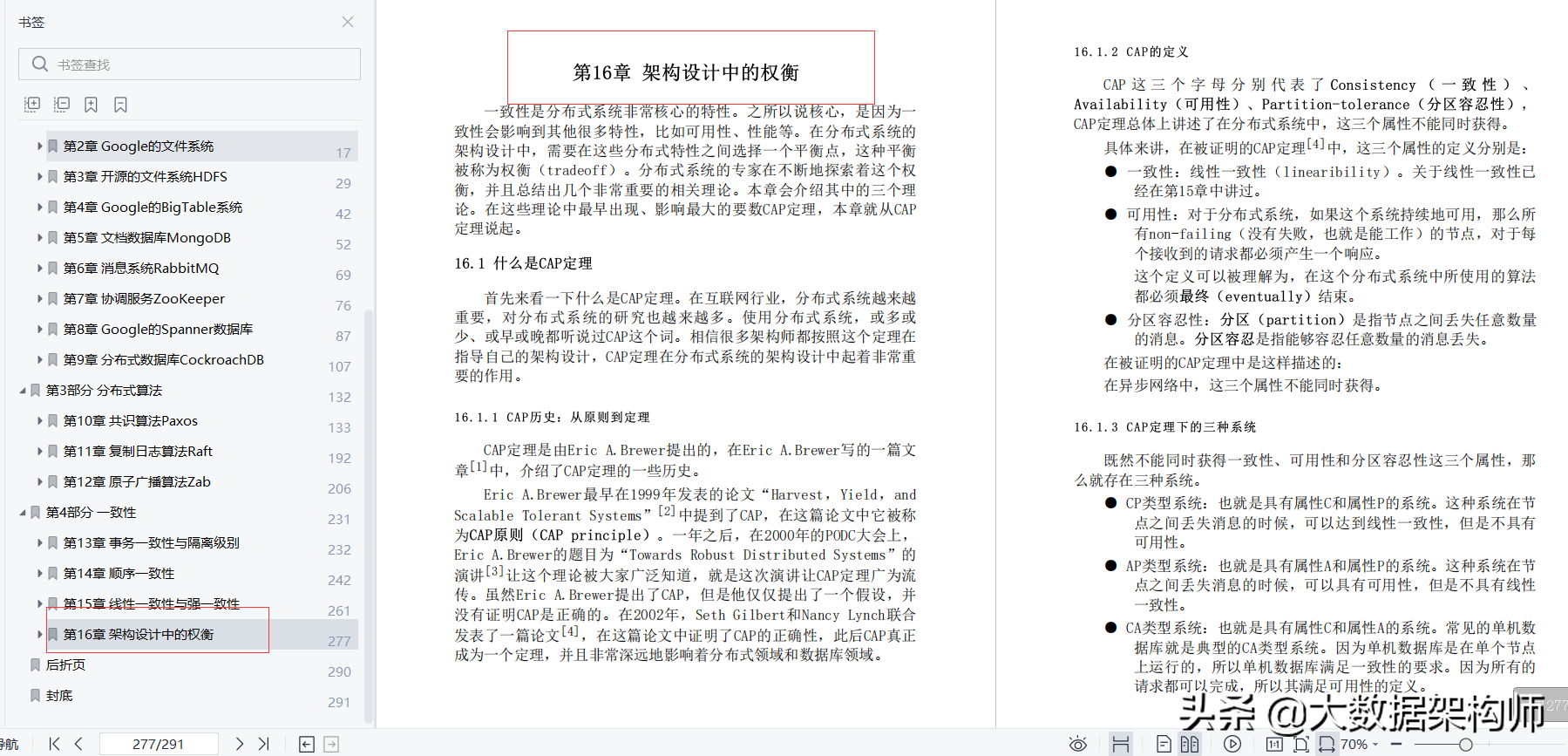Screen dimensions: 1568x756
Task: Zoom out using the minus button
Action: click(x=1396, y=744)
